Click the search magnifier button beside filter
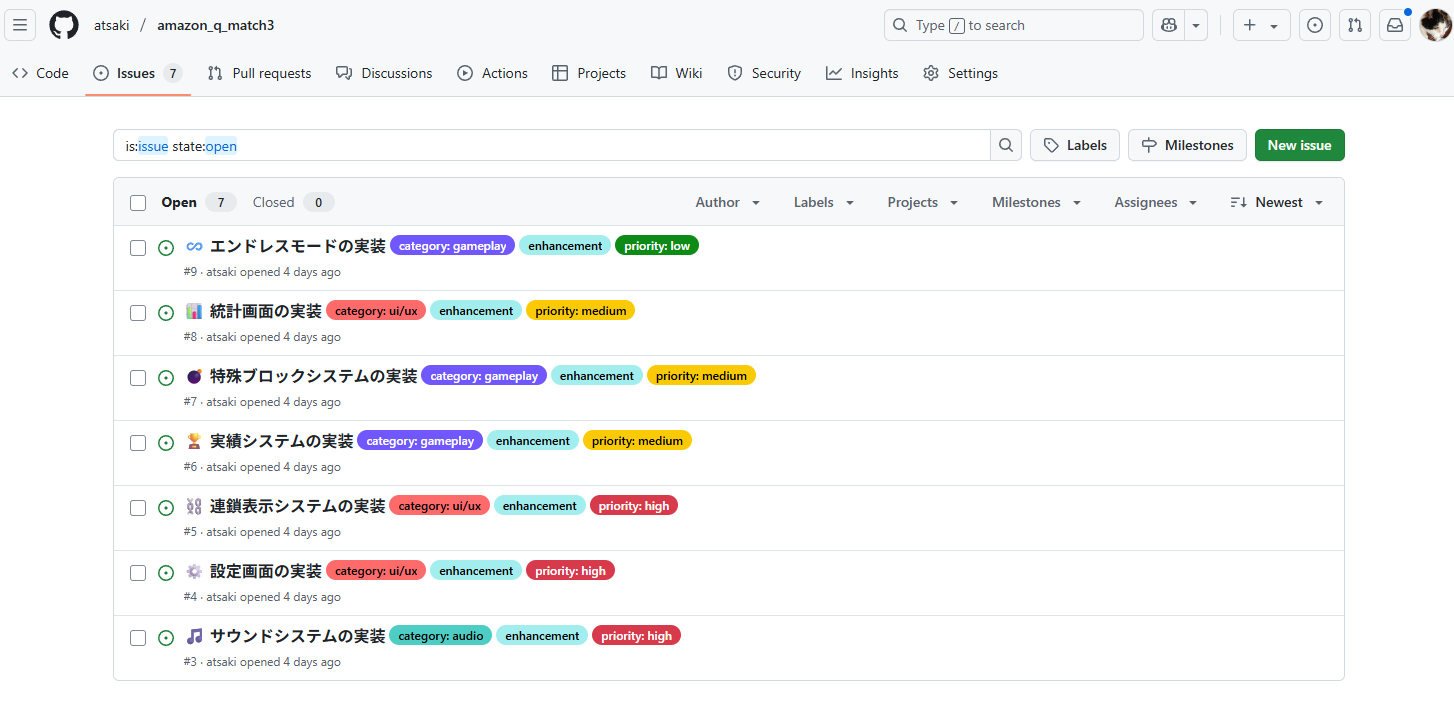This screenshot has height=723, width=1454. (x=1006, y=145)
